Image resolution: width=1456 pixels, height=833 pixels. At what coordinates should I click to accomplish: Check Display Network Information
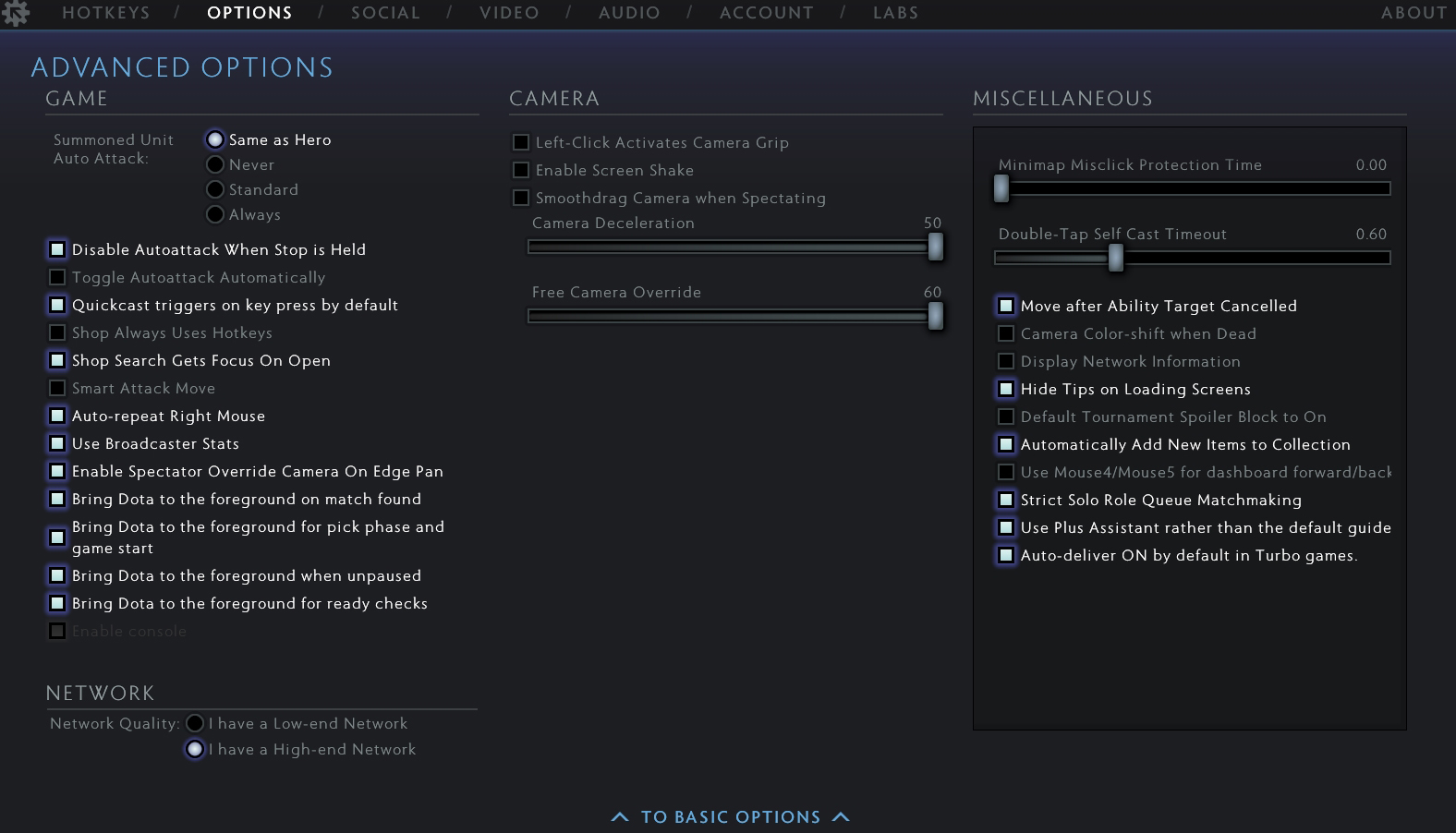pyautogui.click(x=1006, y=361)
